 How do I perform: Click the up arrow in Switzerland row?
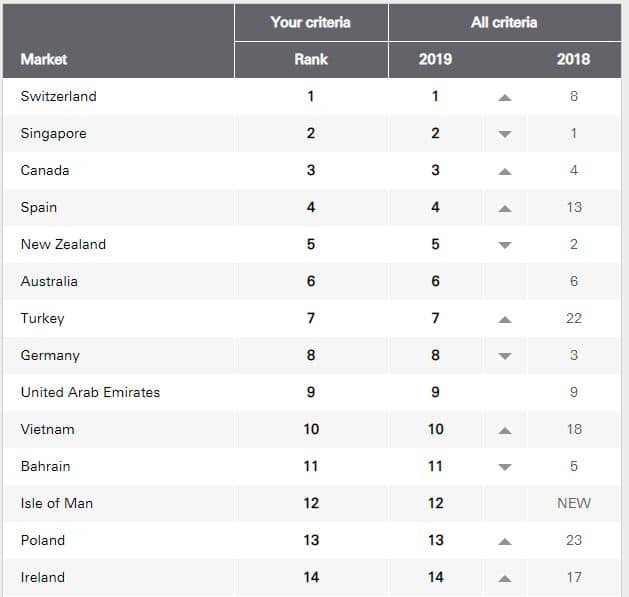point(505,97)
